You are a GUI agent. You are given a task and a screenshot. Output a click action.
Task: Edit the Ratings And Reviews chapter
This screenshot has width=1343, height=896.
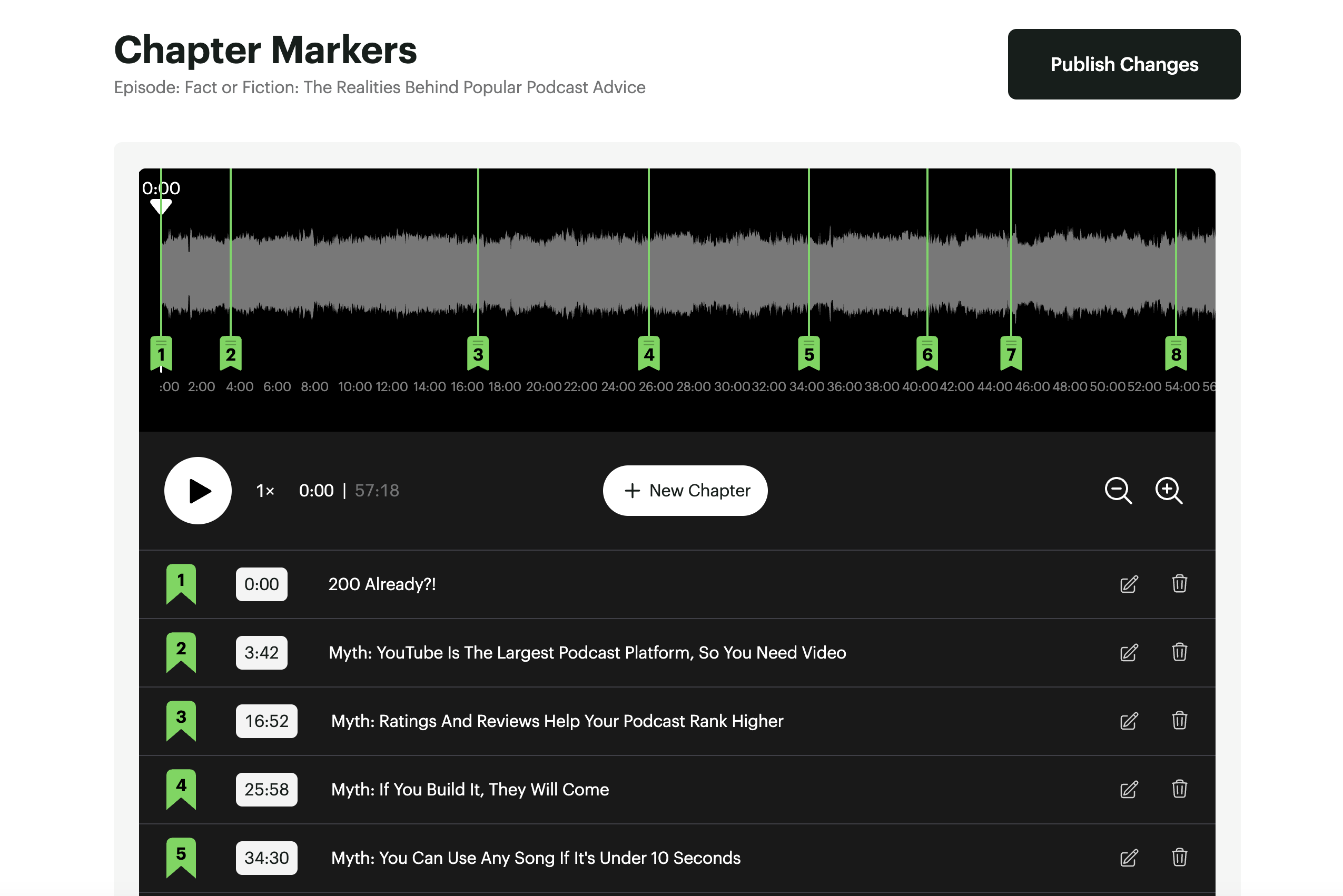tap(1129, 721)
